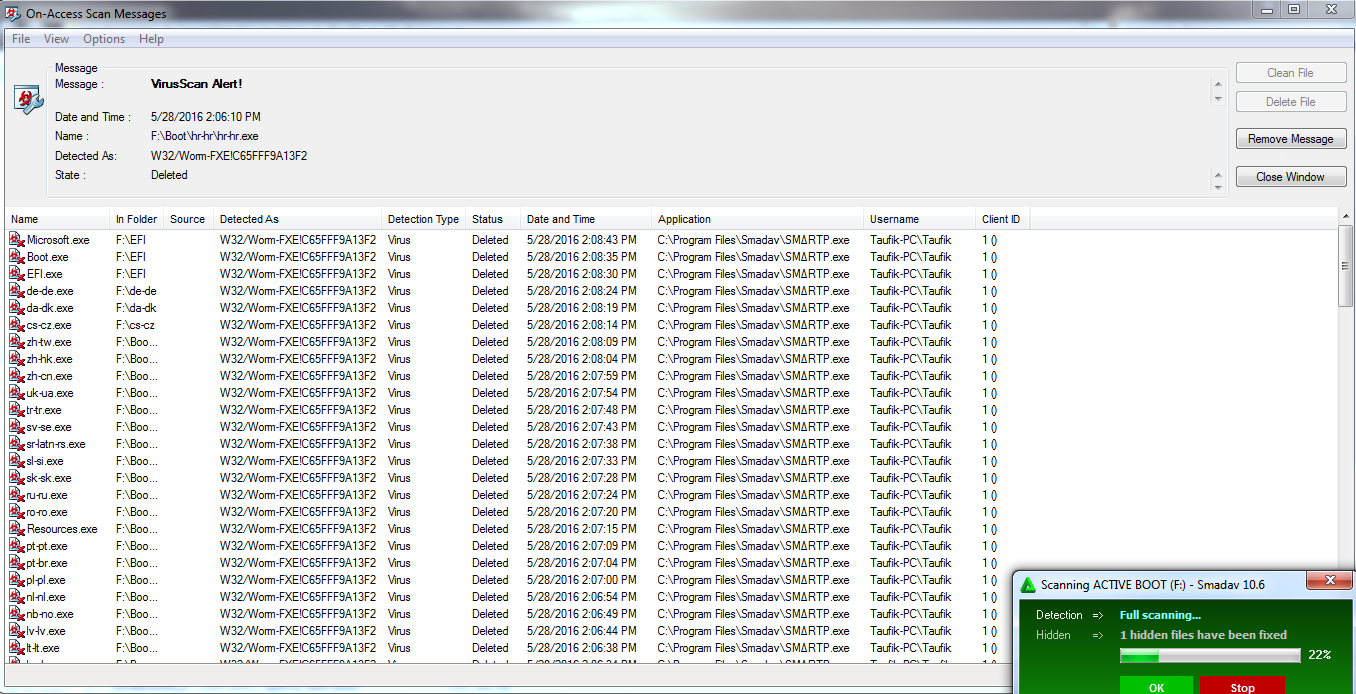This screenshot has width=1356, height=694.
Task: Sort the list by the Name column
Action: tap(57, 218)
